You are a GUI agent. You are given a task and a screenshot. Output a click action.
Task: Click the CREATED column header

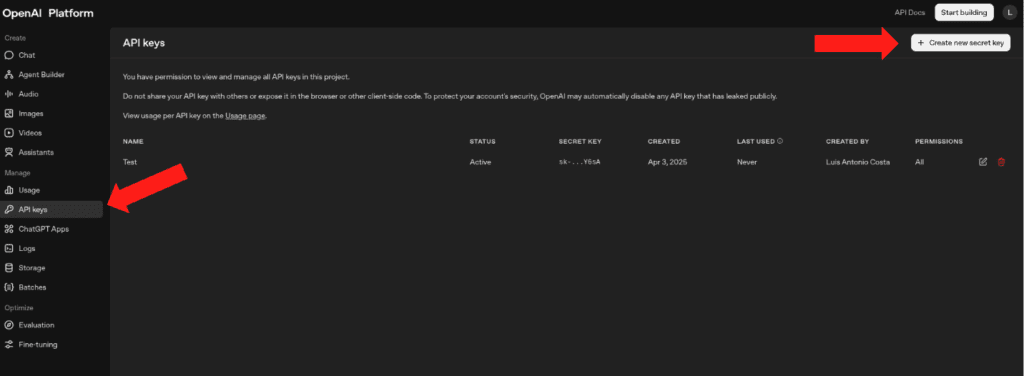point(664,141)
